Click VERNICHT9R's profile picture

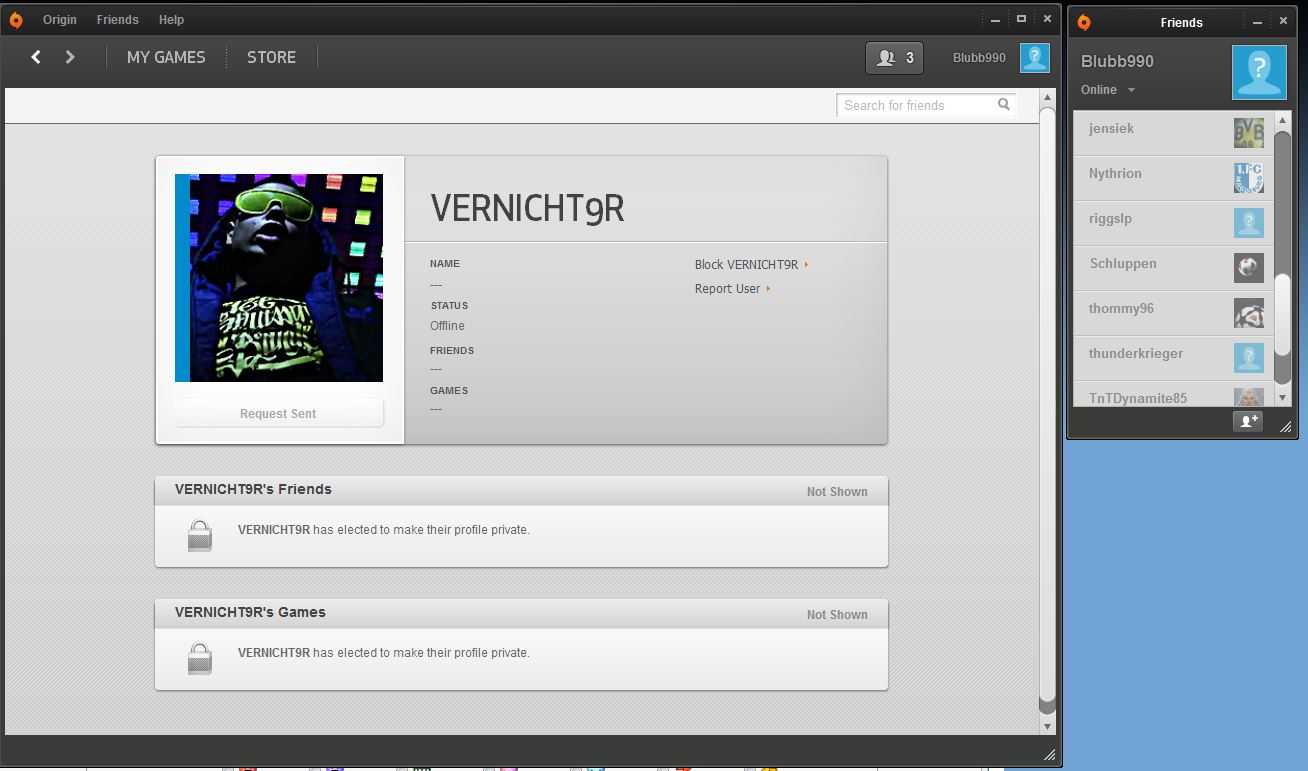(x=279, y=278)
